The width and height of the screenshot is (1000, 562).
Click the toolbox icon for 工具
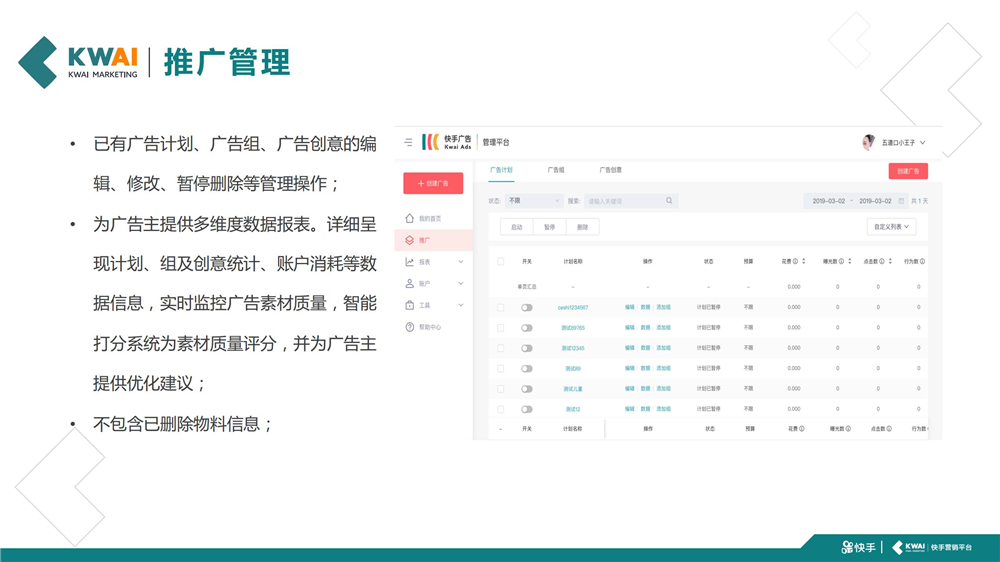click(x=409, y=305)
